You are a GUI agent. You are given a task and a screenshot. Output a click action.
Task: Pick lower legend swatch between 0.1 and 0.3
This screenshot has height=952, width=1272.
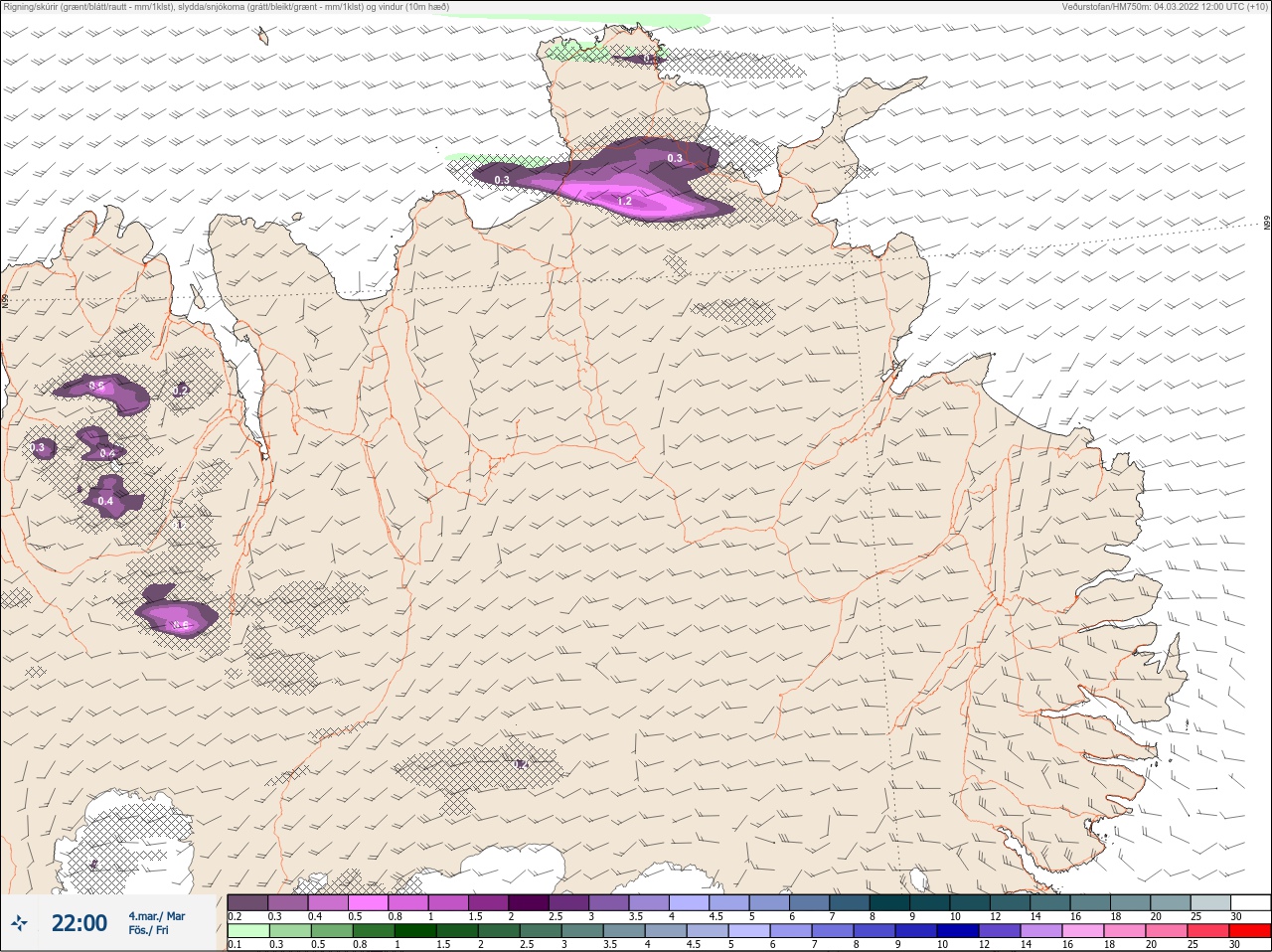tap(248, 931)
